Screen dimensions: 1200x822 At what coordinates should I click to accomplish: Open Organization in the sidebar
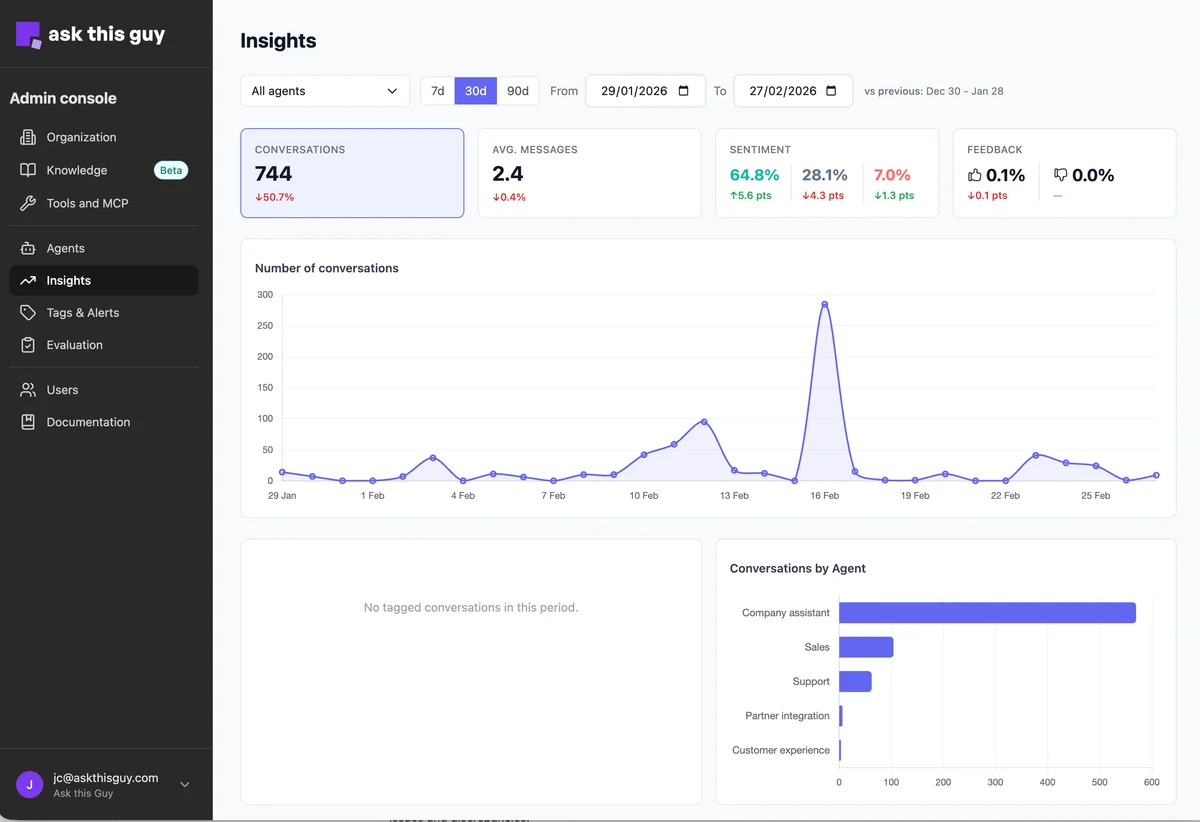click(x=104, y=137)
